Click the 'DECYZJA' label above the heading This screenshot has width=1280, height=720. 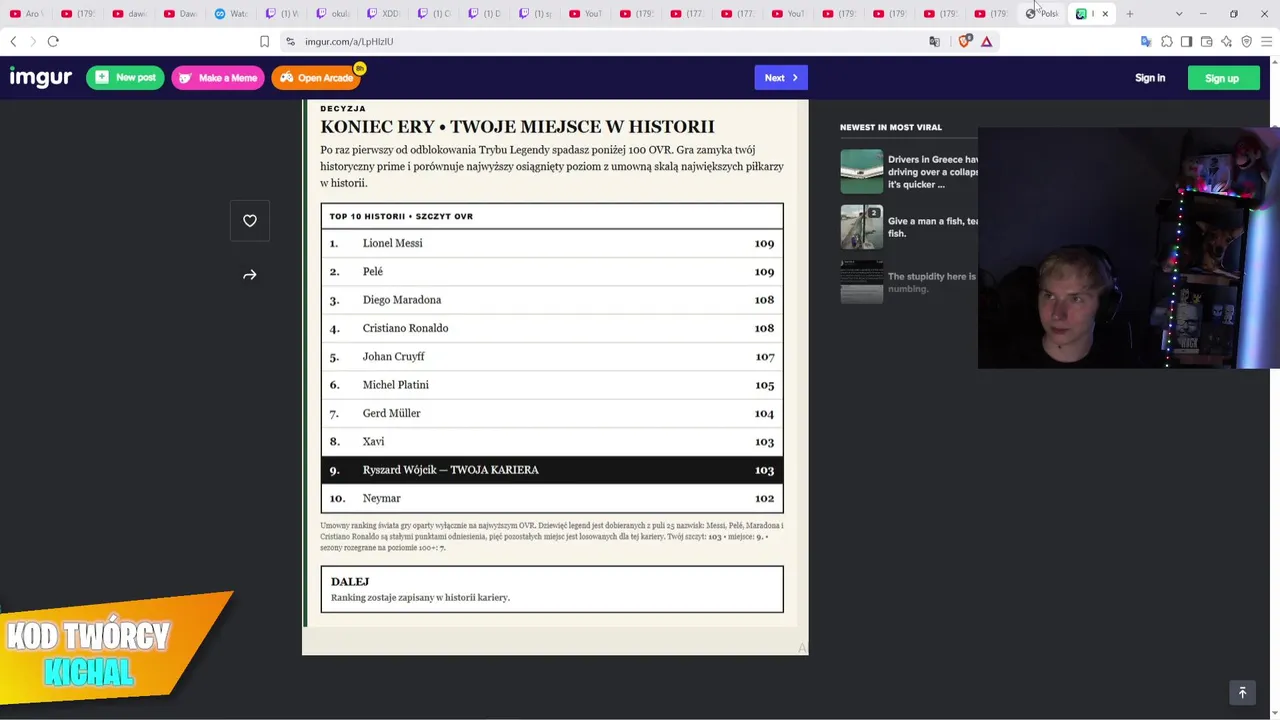[343, 108]
